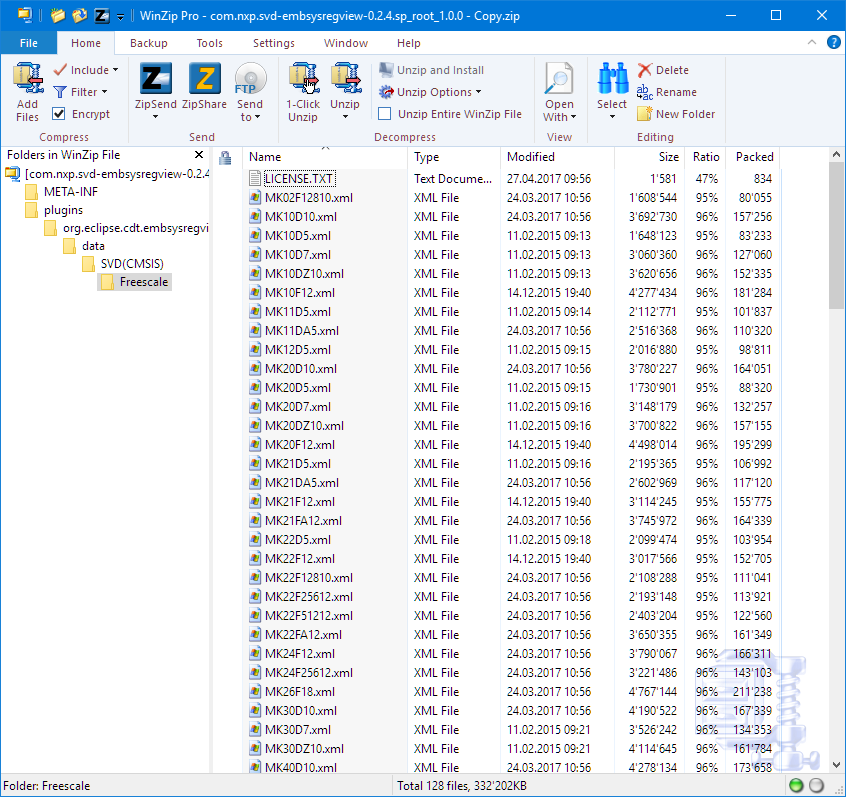Click the Open With magnifier icon
The height and width of the screenshot is (797, 846).
[x=559, y=80]
